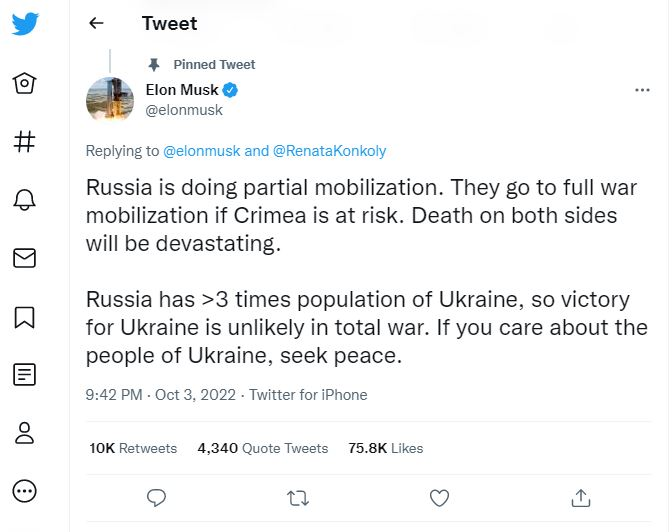The image size is (672, 532).
Task: Share the tweet
Action: pyautogui.click(x=580, y=496)
